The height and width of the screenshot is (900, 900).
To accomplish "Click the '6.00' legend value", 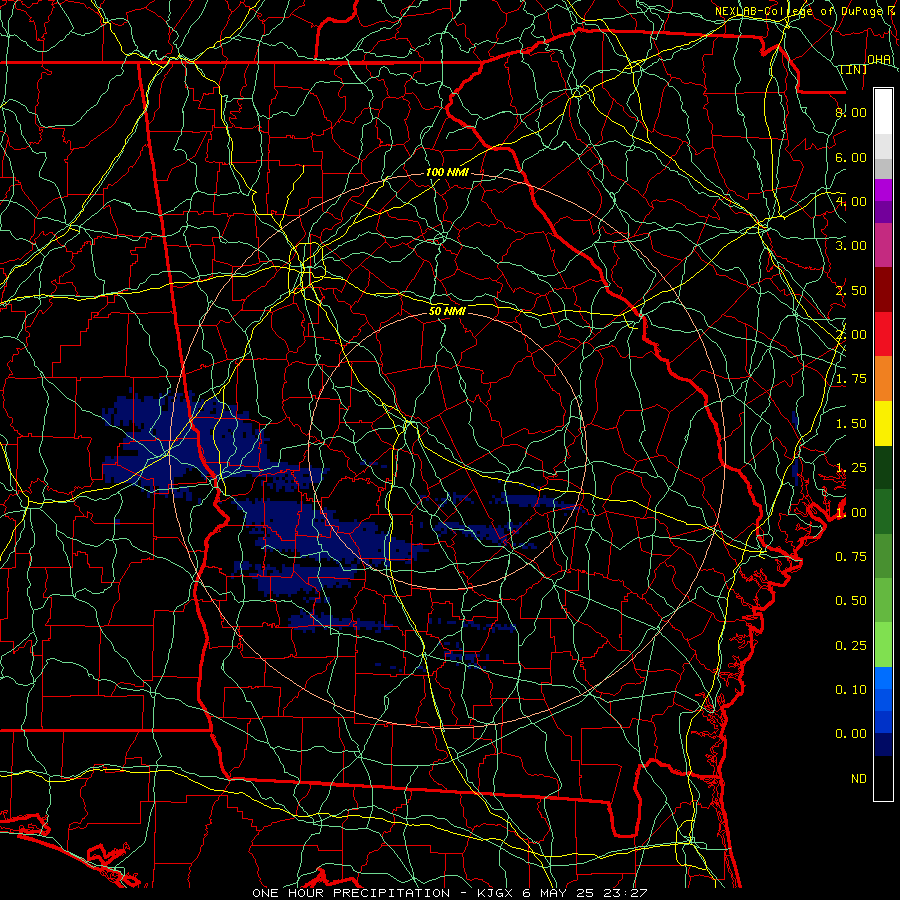I will [851, 157].
